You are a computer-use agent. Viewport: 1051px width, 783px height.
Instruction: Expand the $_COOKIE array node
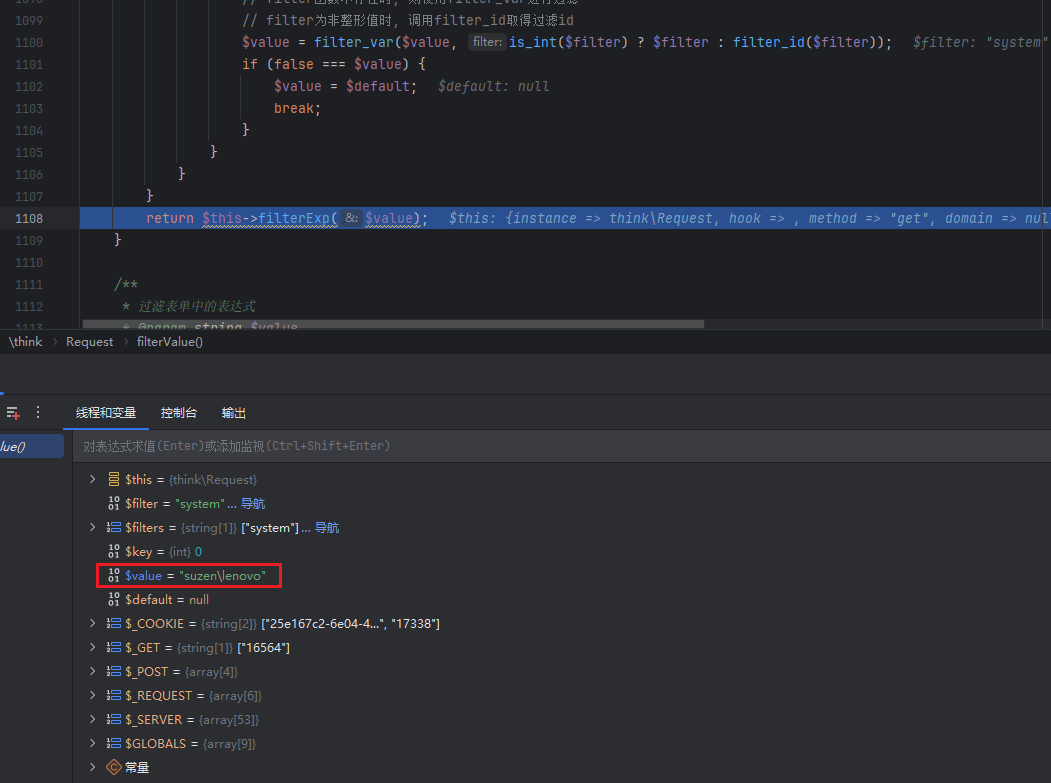point(92,623)
